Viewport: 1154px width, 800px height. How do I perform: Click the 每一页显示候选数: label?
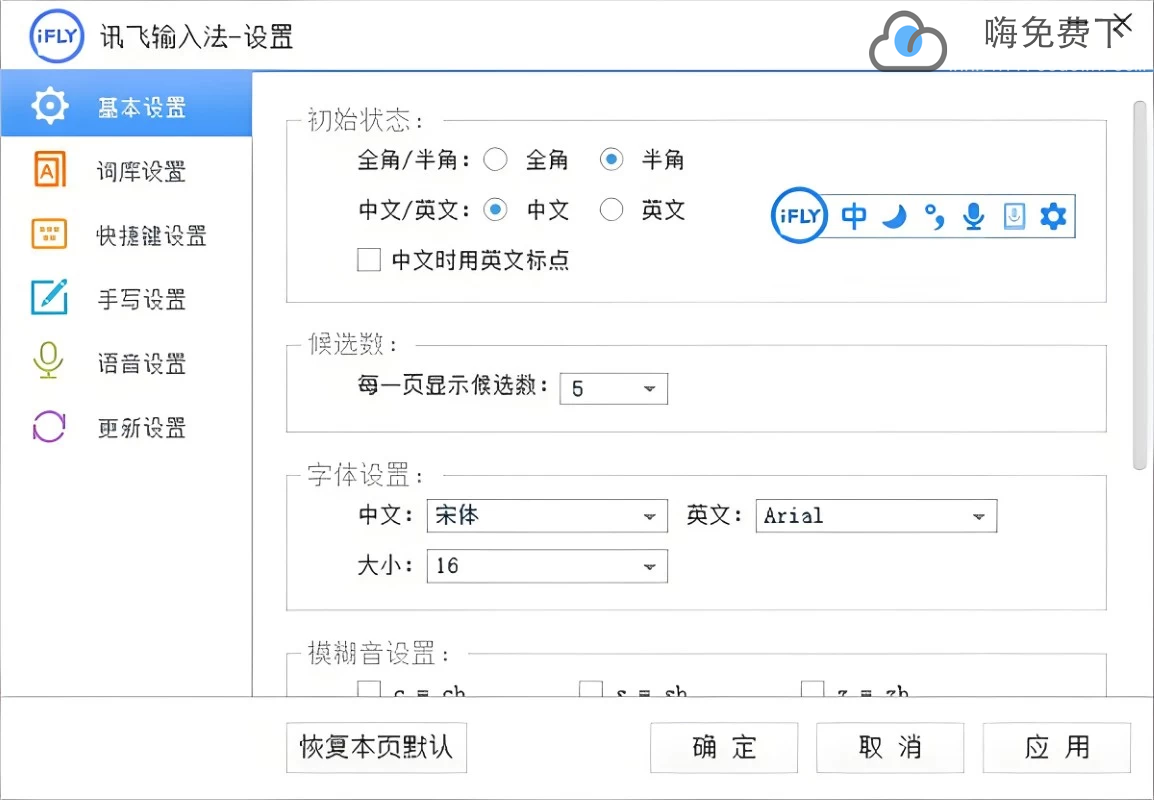453,385
